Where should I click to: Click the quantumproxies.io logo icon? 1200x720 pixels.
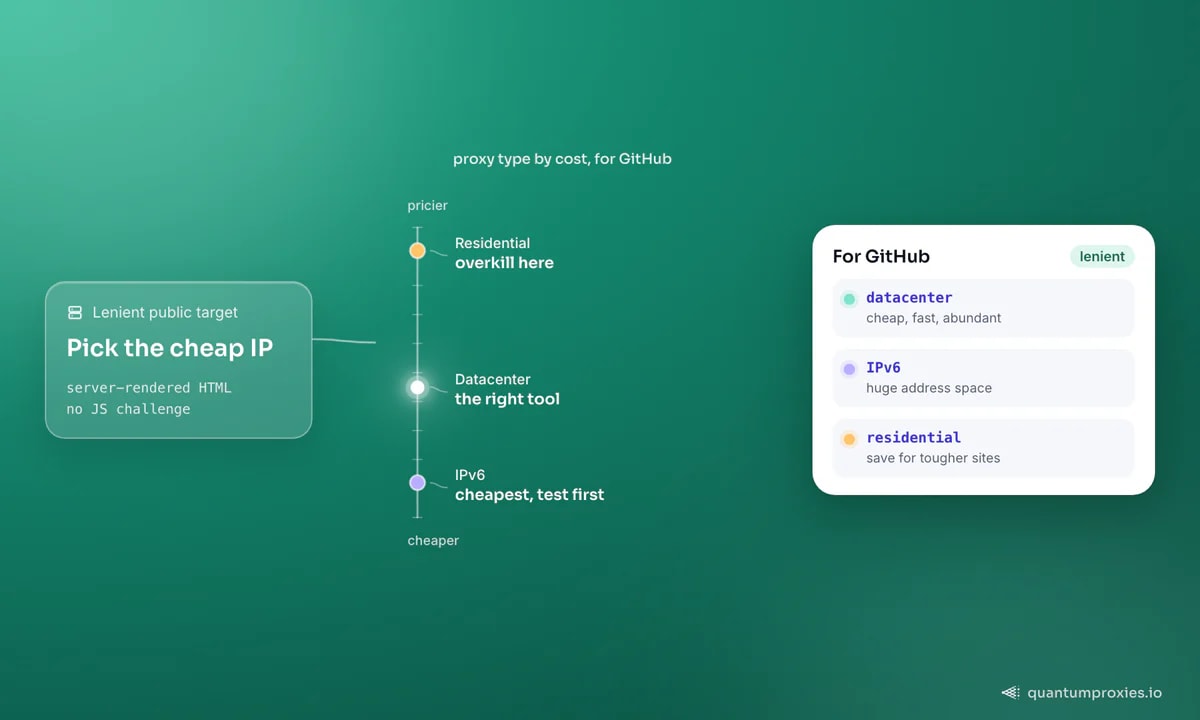(x=1010, y=692)
